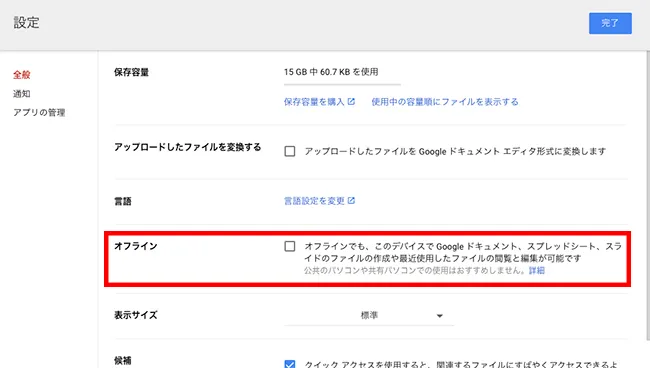Image resolution: width=650 pixels, height=368 pixels.
Task: Expand the 表示サイズ dropdown showing 標準
Action: [369, 315]
